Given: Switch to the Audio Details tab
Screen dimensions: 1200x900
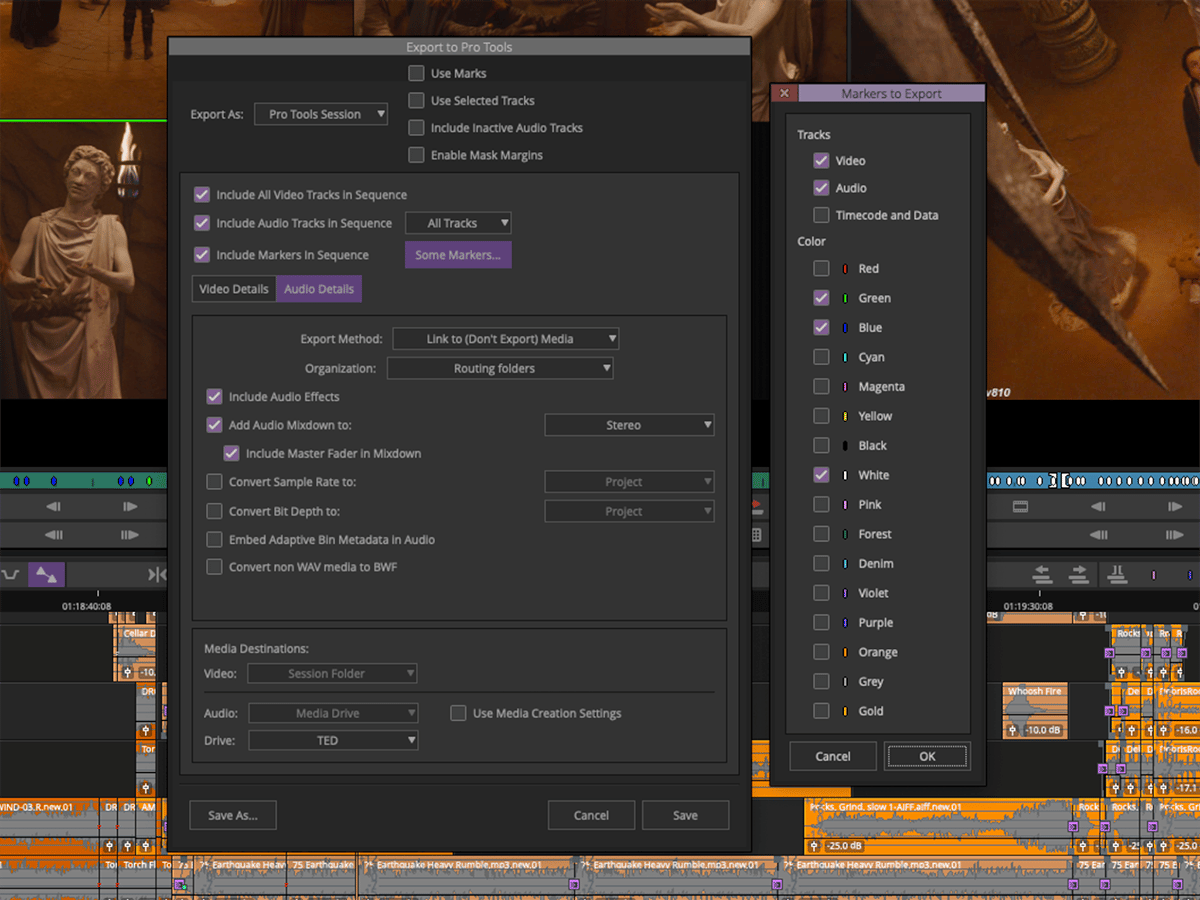Looking at the screenshot, I should [319, 289].
